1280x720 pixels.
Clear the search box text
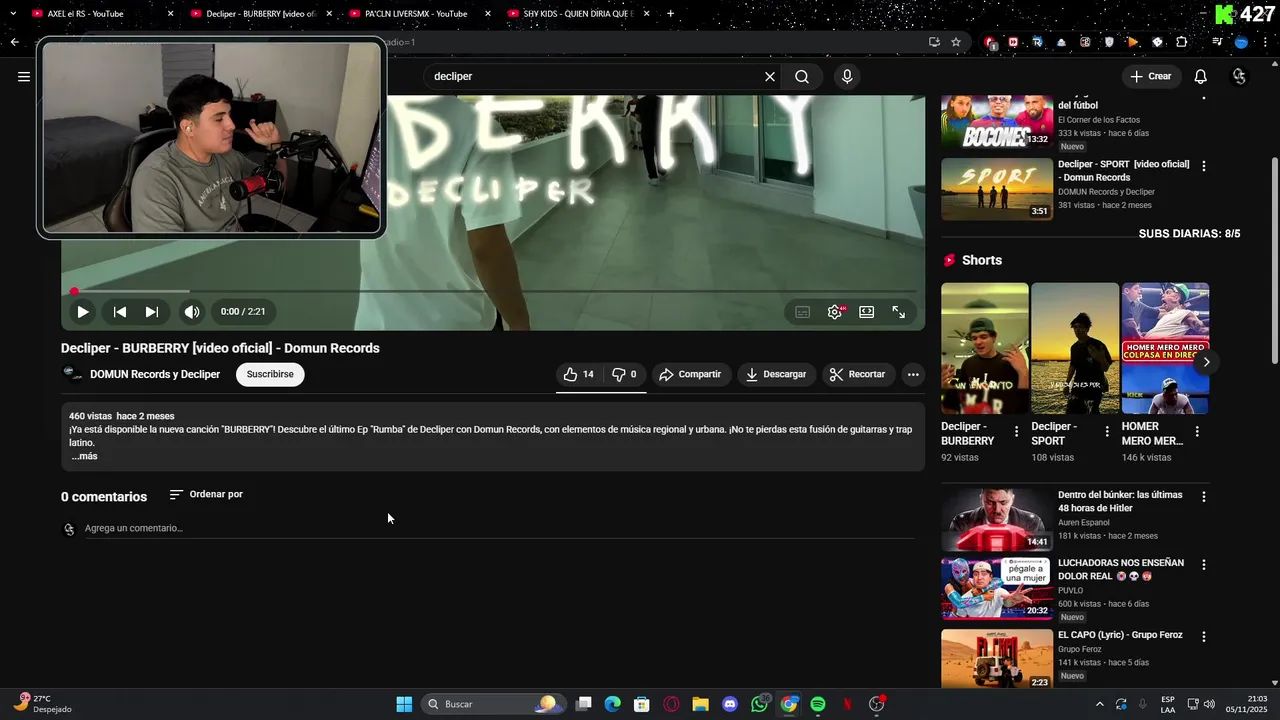pyautogui.click(x=770, y=76)
